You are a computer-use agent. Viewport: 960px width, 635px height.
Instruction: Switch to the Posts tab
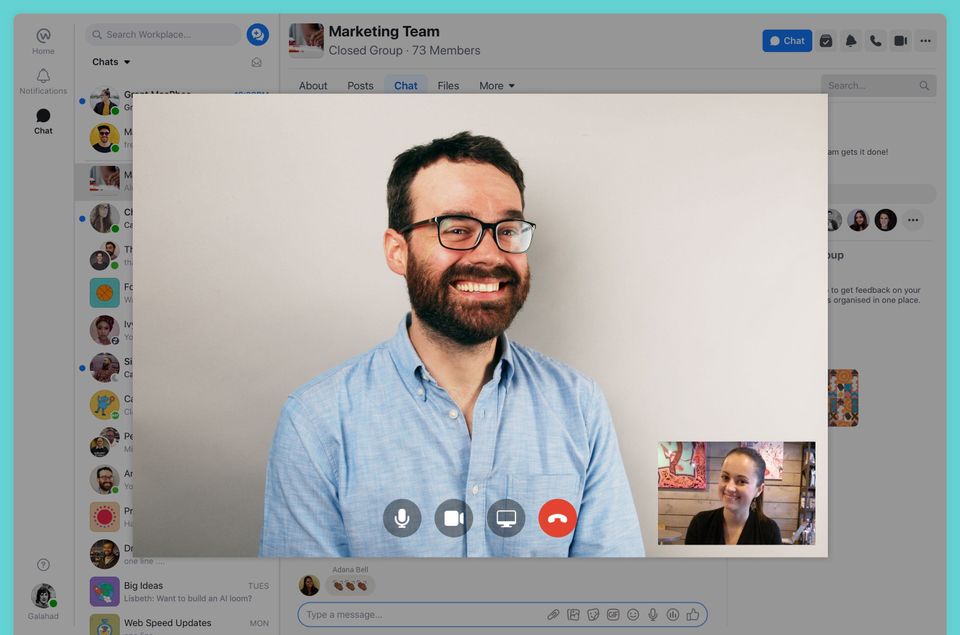360,86
